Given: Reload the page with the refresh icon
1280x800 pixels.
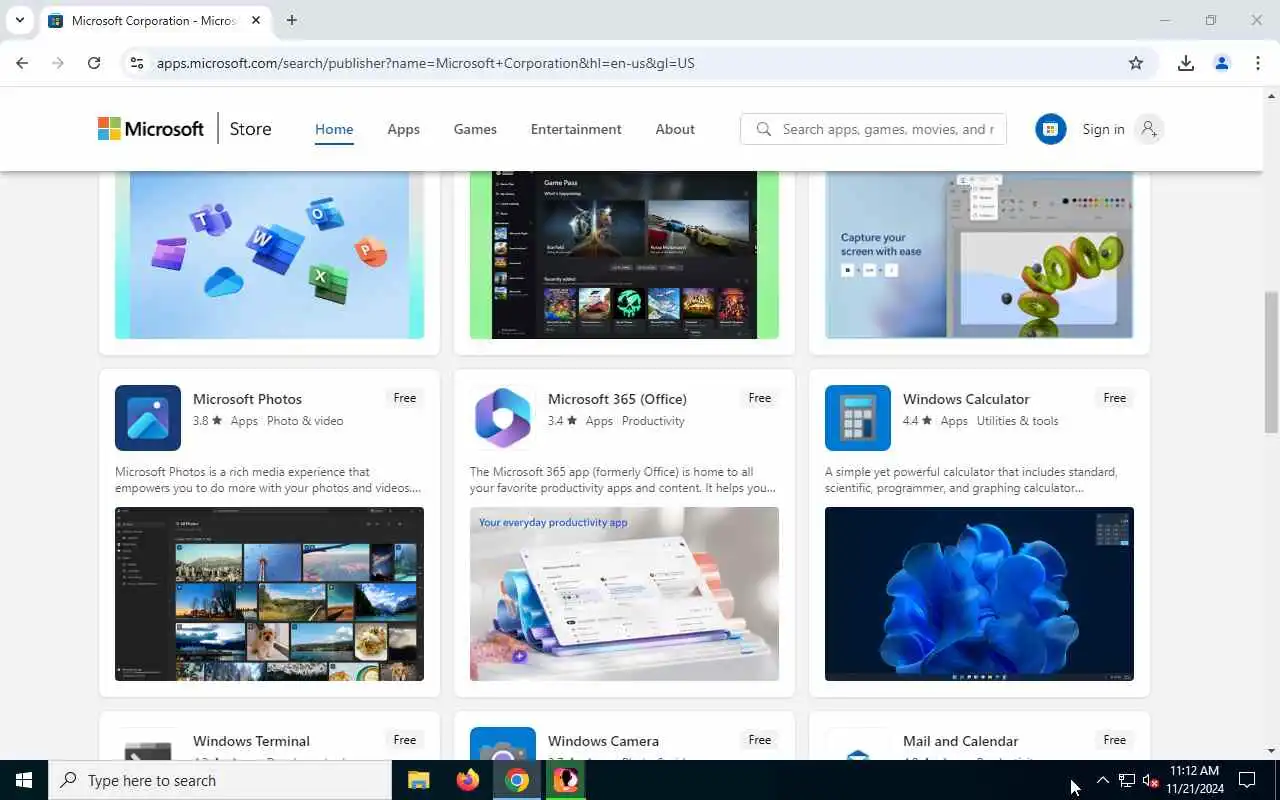Looking at the screenshot, I should (x=94, y=63).
